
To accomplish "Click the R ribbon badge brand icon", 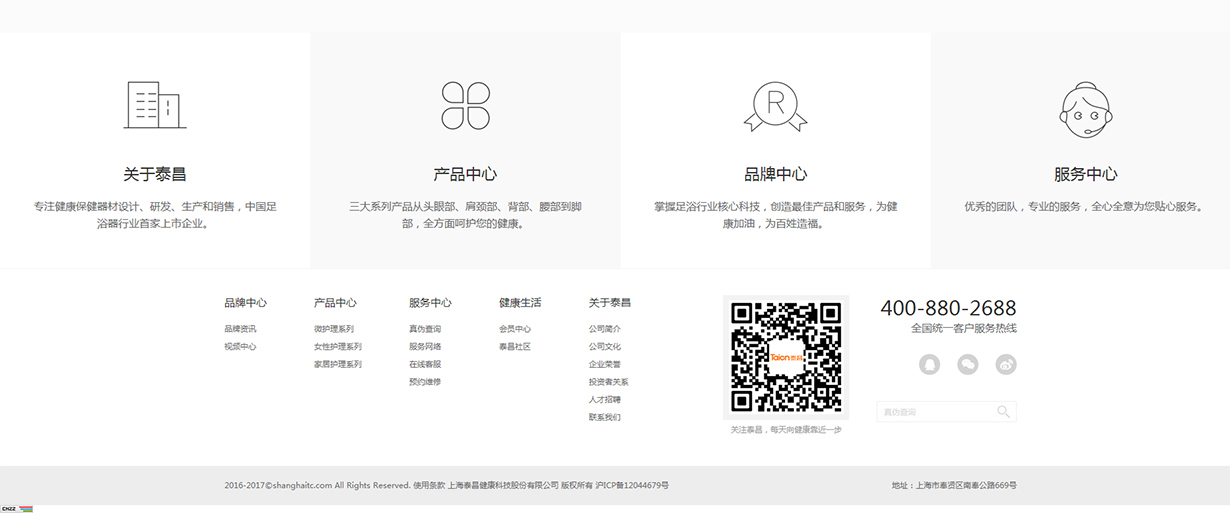I will tap(775, 106).
